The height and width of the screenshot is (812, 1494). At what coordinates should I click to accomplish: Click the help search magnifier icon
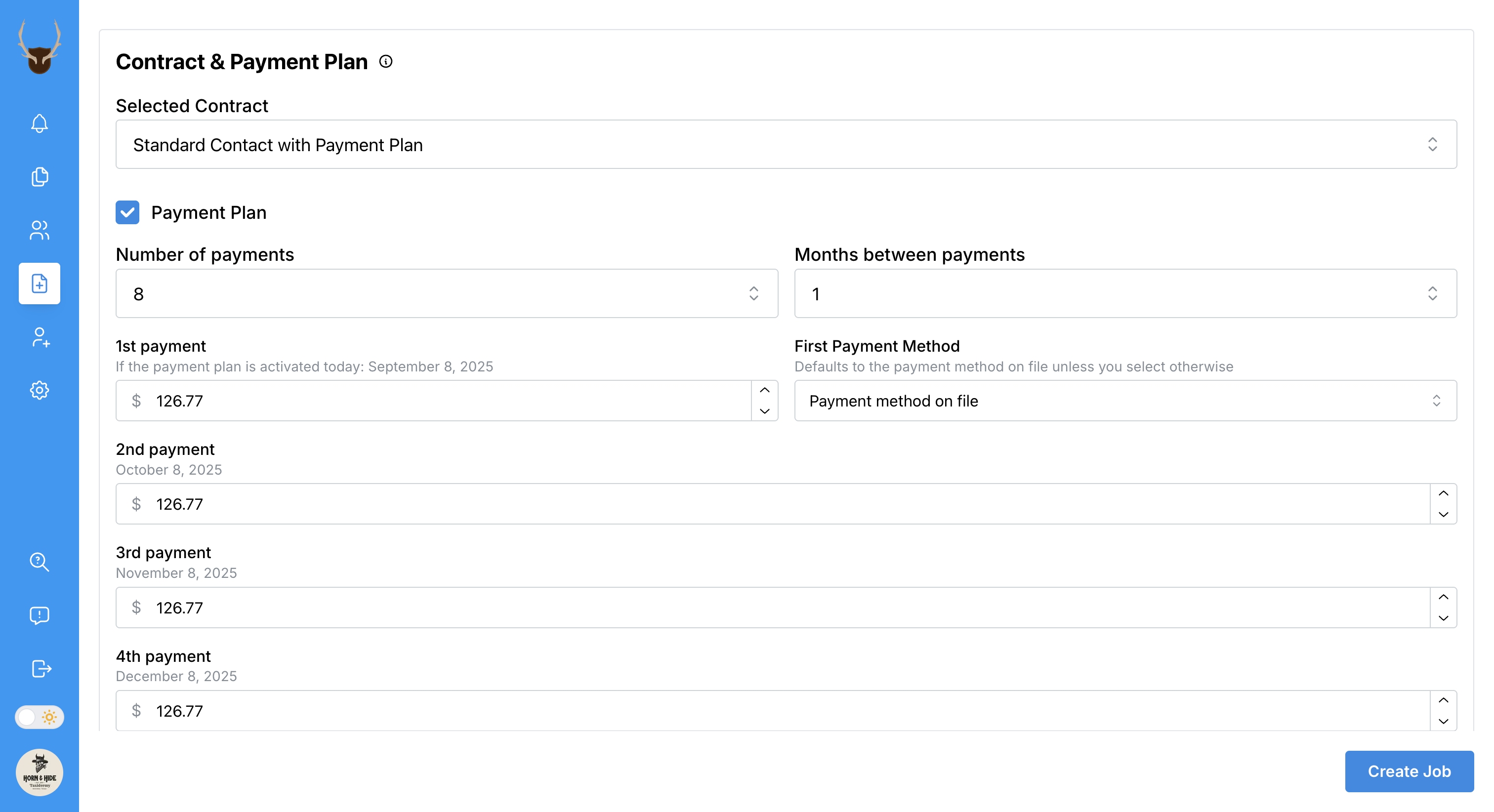point(40,562)
